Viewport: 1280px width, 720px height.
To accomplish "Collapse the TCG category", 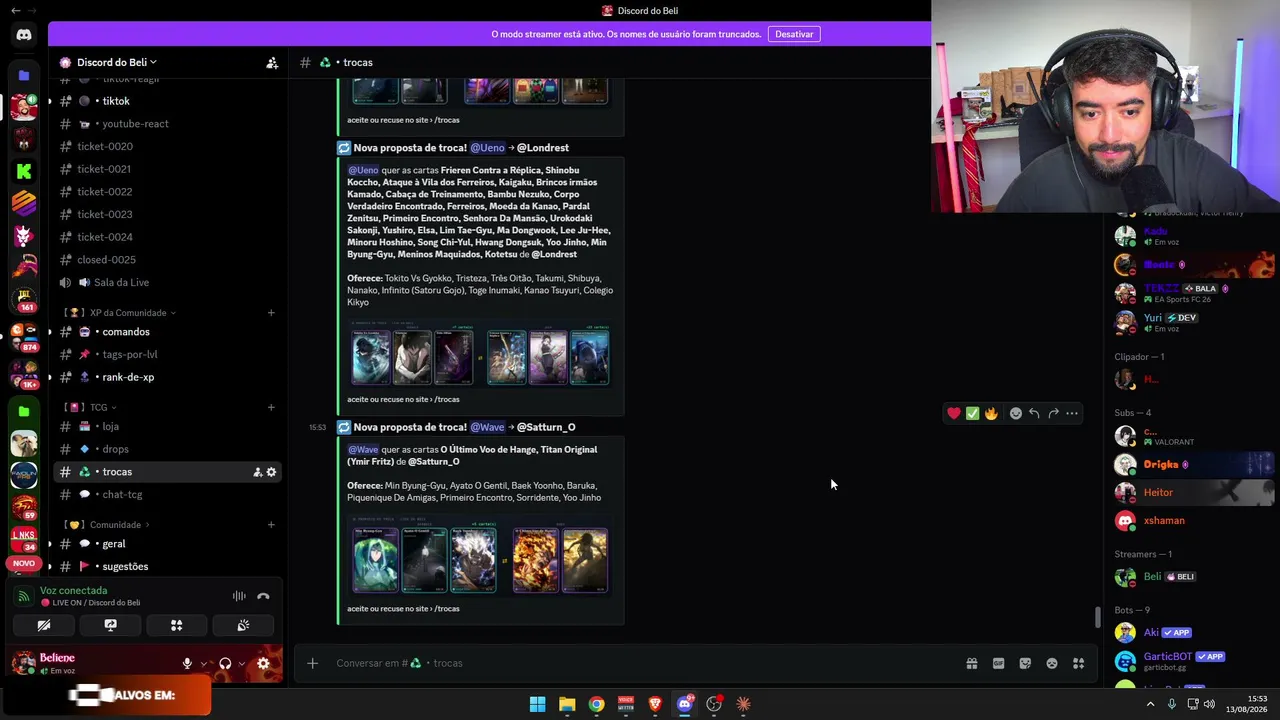I will [x=90, y=407].
